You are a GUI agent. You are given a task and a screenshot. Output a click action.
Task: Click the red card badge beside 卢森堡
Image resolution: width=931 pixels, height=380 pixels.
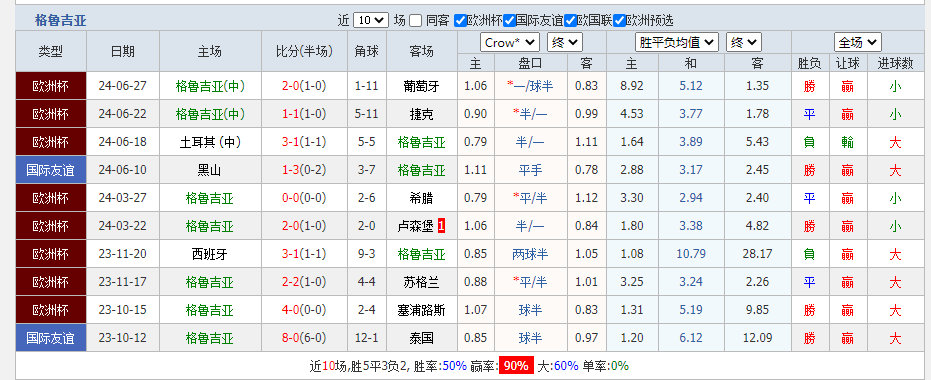tap(441, 226)
